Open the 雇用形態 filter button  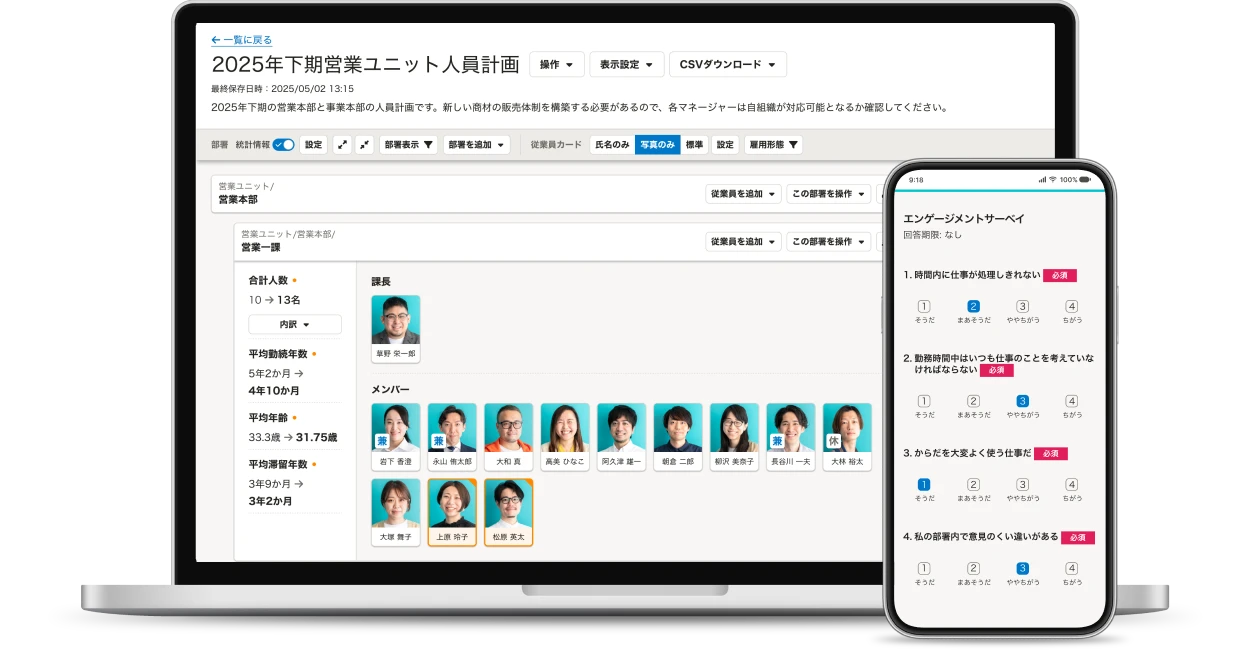tap(773, 145)
